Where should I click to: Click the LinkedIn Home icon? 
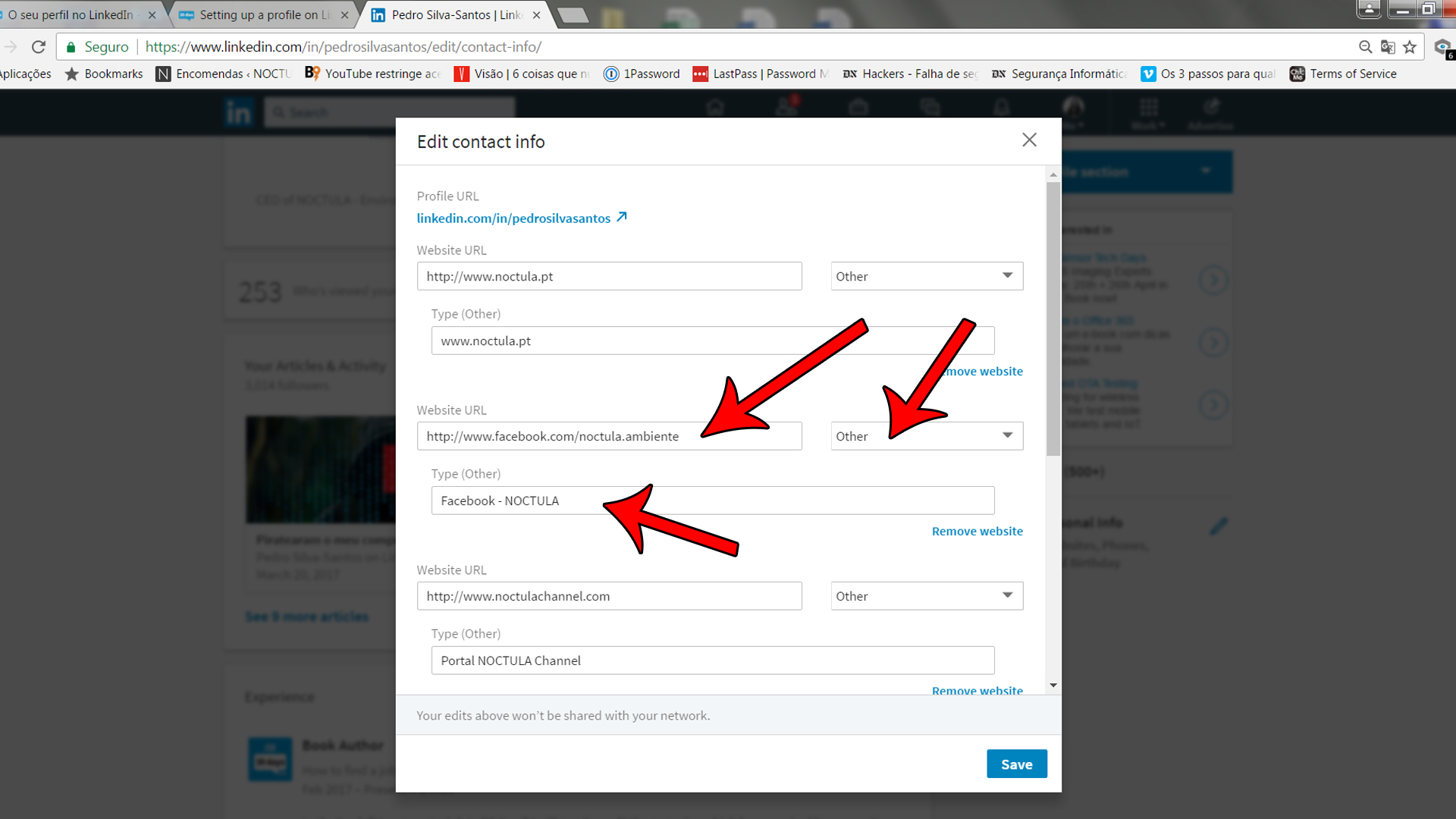coord(715,108)
